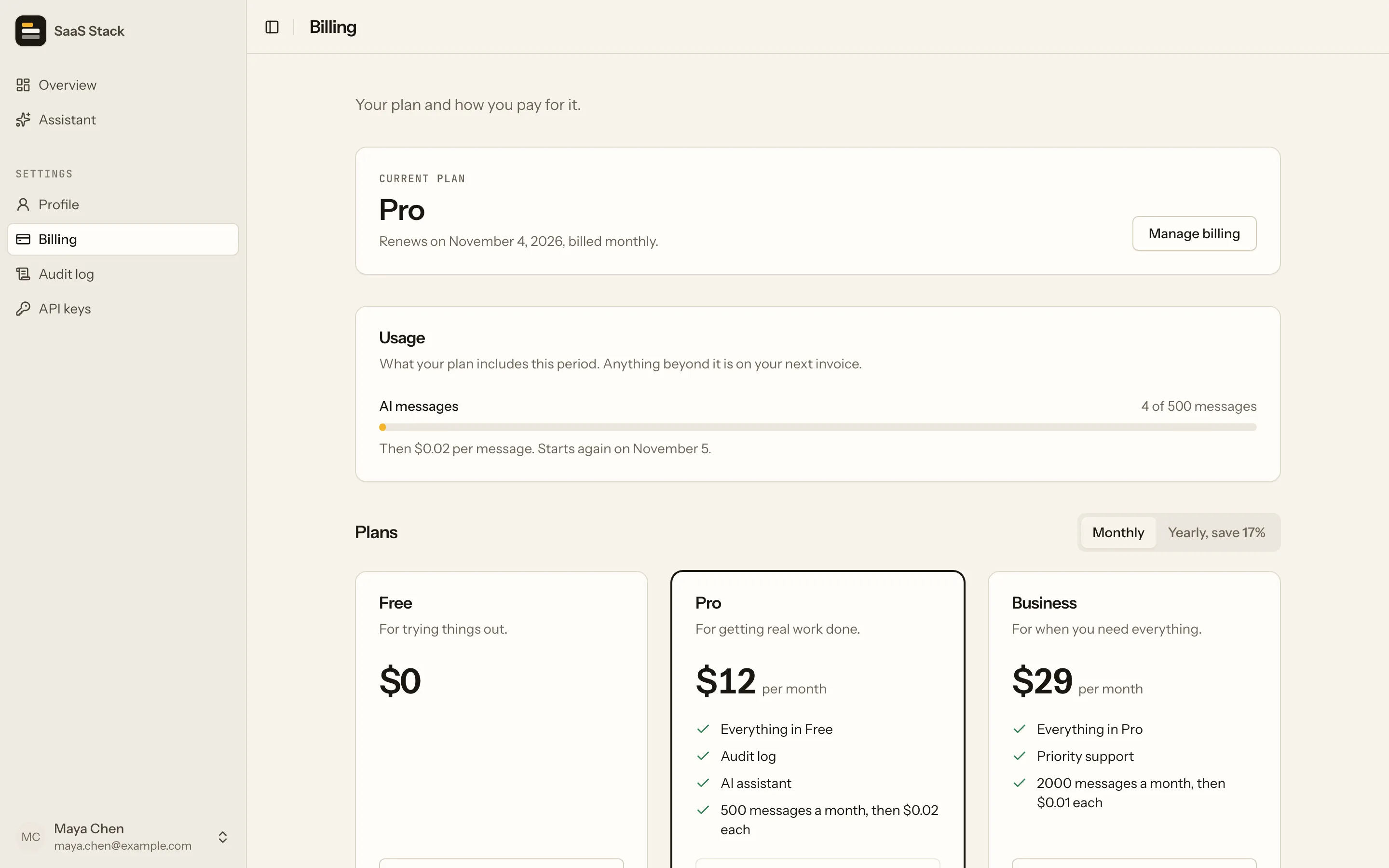The image size is (1389, 868).
Task: Click the Overview grid icon
Action: pyautogui.click(x=23, y=85)
